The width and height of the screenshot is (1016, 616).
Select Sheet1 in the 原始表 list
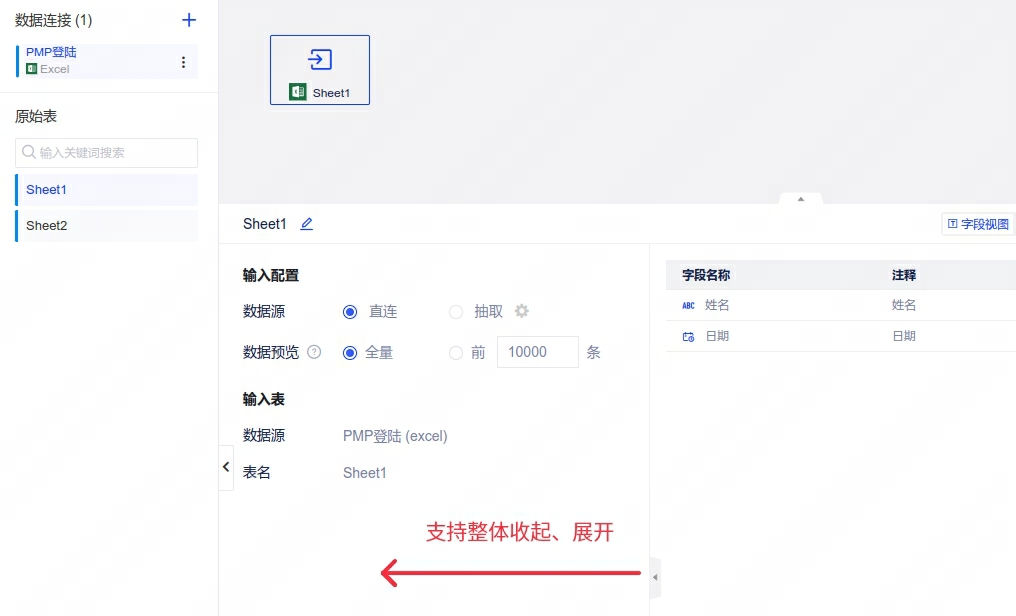(106, 190)
